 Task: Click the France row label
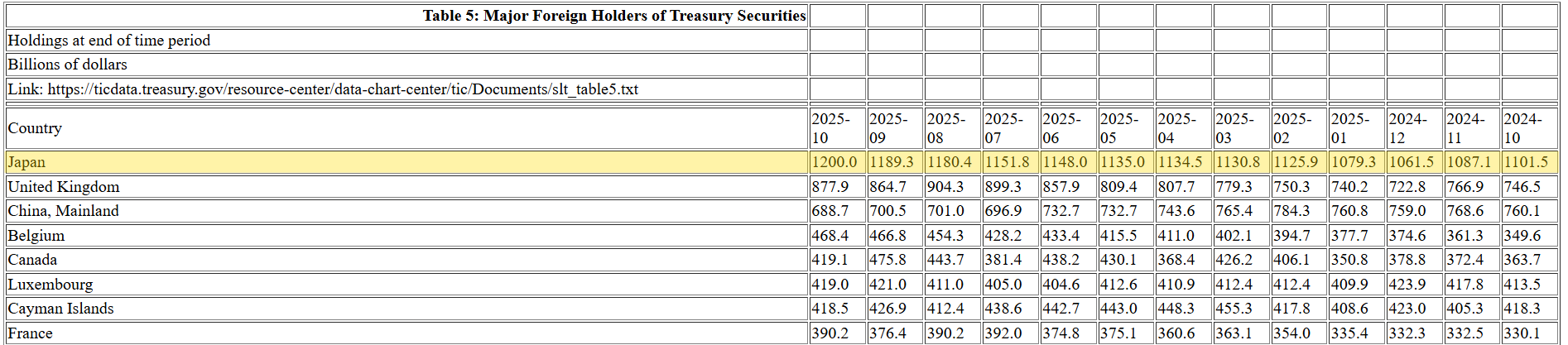click(x=31, y=333)
